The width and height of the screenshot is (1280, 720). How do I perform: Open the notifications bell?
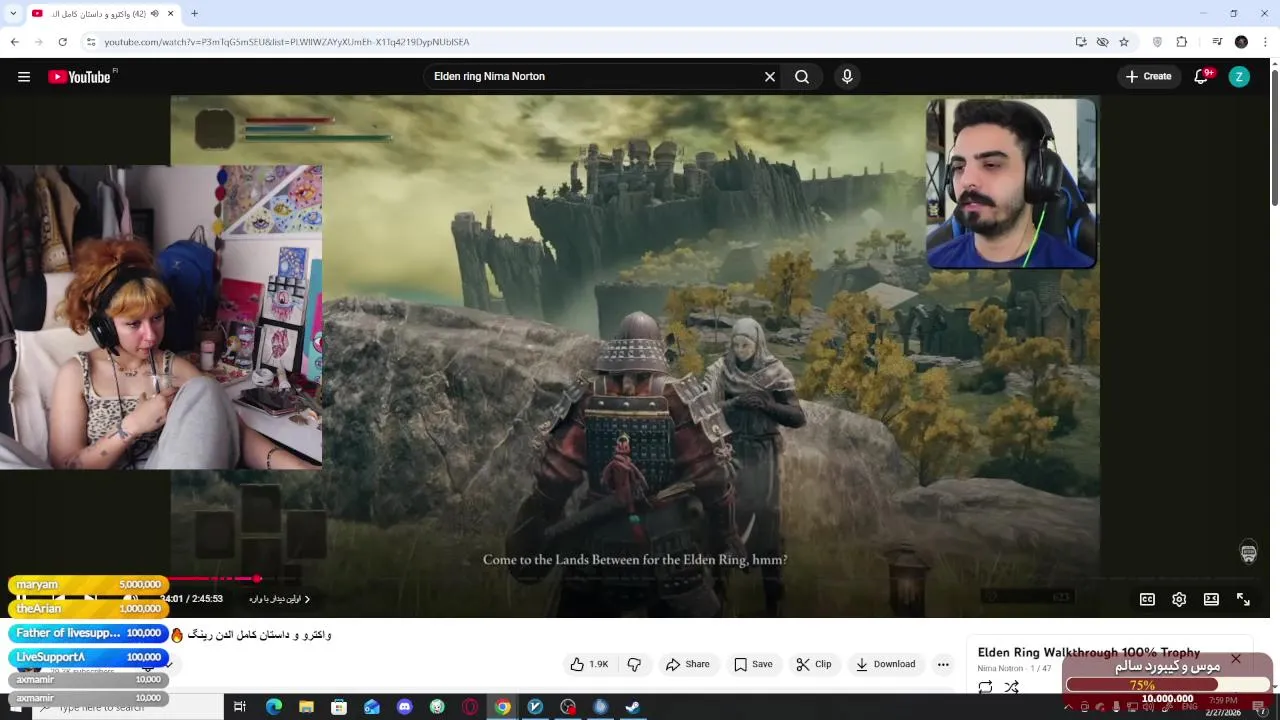[x=1202, y=77]
